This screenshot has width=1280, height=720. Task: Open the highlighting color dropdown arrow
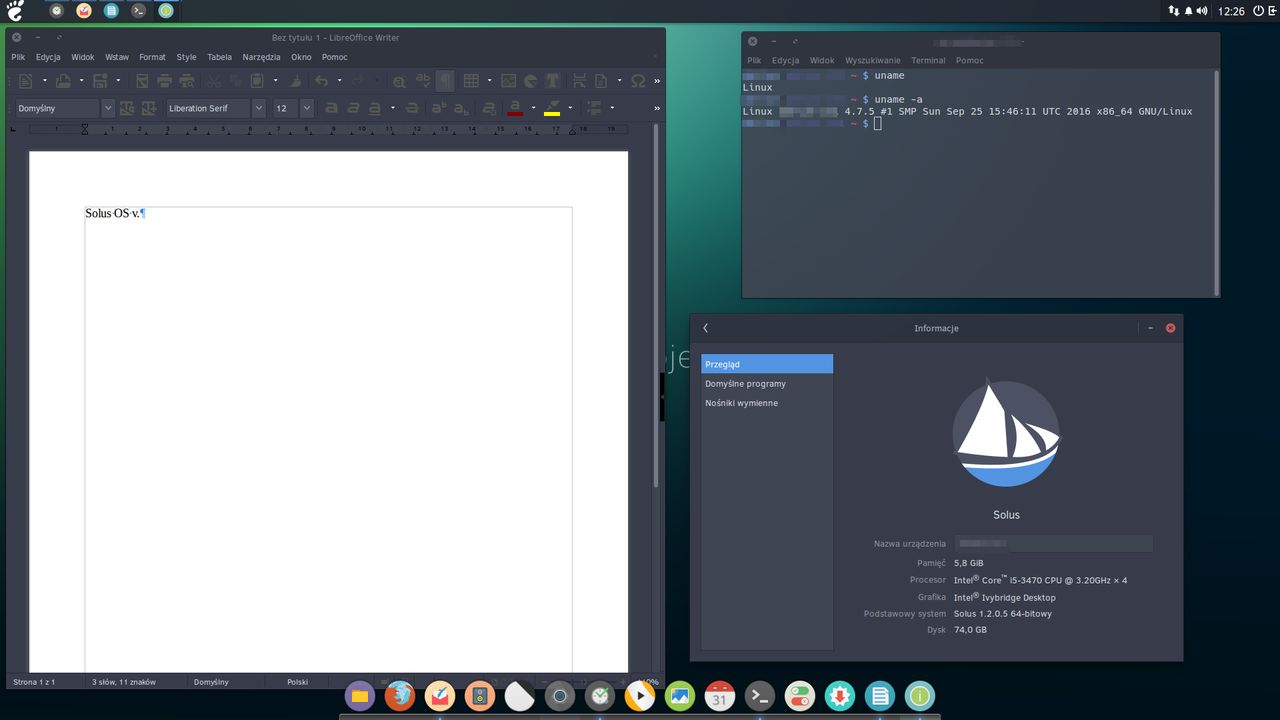[x=570, y=108]
